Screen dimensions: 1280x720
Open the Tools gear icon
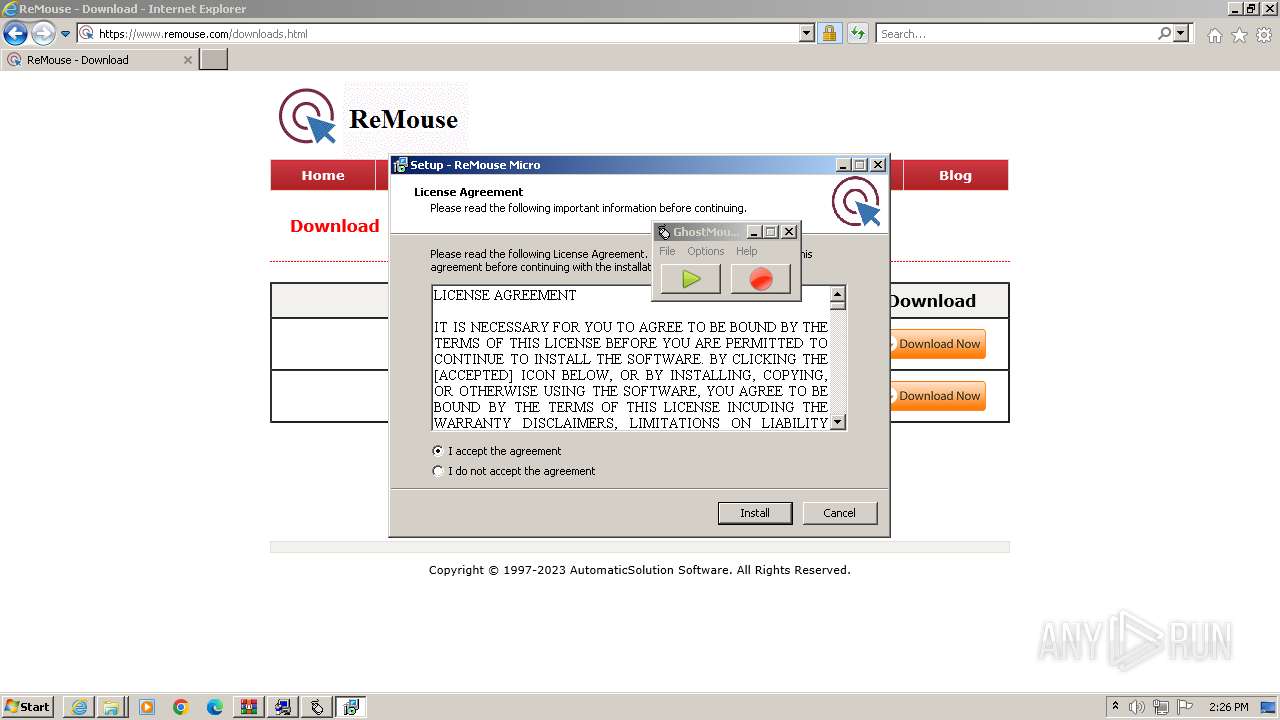[x=1264, y=35]
